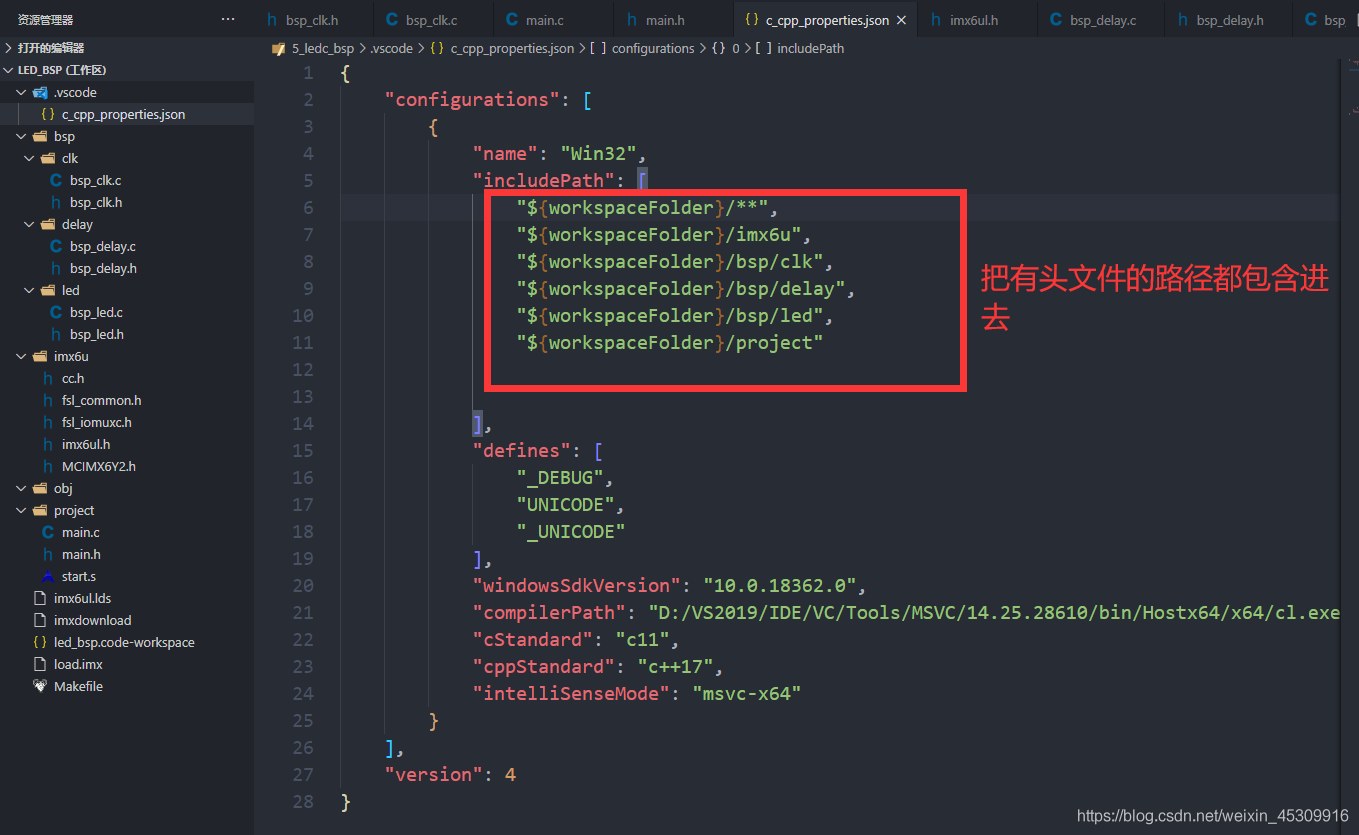Click the "cppStandard" key text
1359x835 pixels.
544,666
